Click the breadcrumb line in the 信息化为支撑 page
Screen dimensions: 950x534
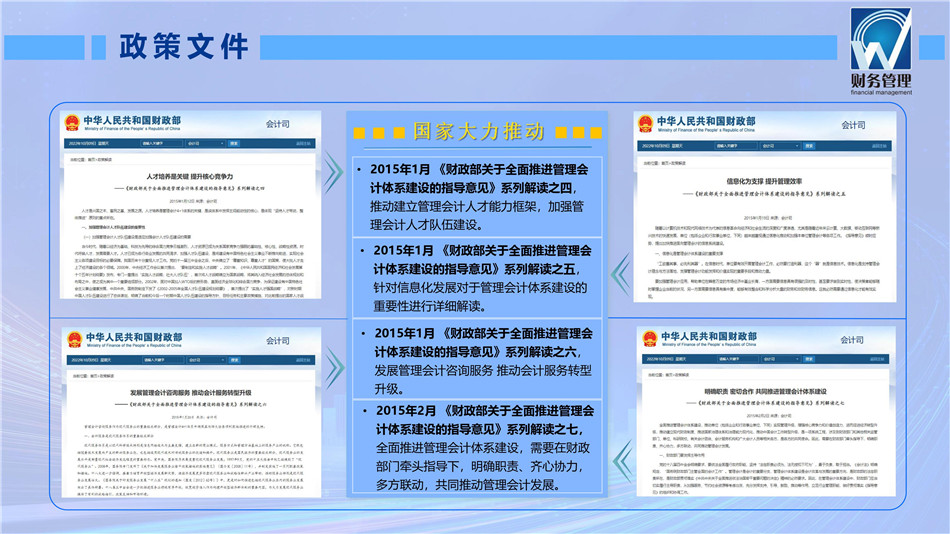(665, 163)
